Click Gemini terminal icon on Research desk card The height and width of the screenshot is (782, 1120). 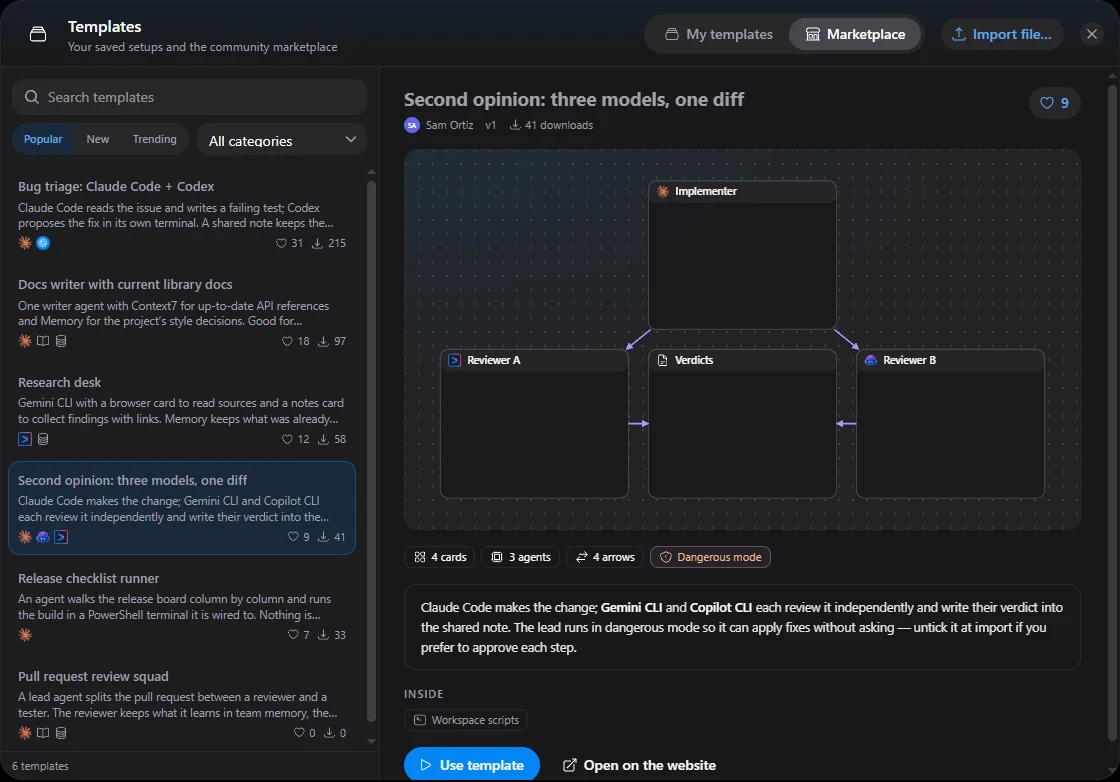pos(25,439)
